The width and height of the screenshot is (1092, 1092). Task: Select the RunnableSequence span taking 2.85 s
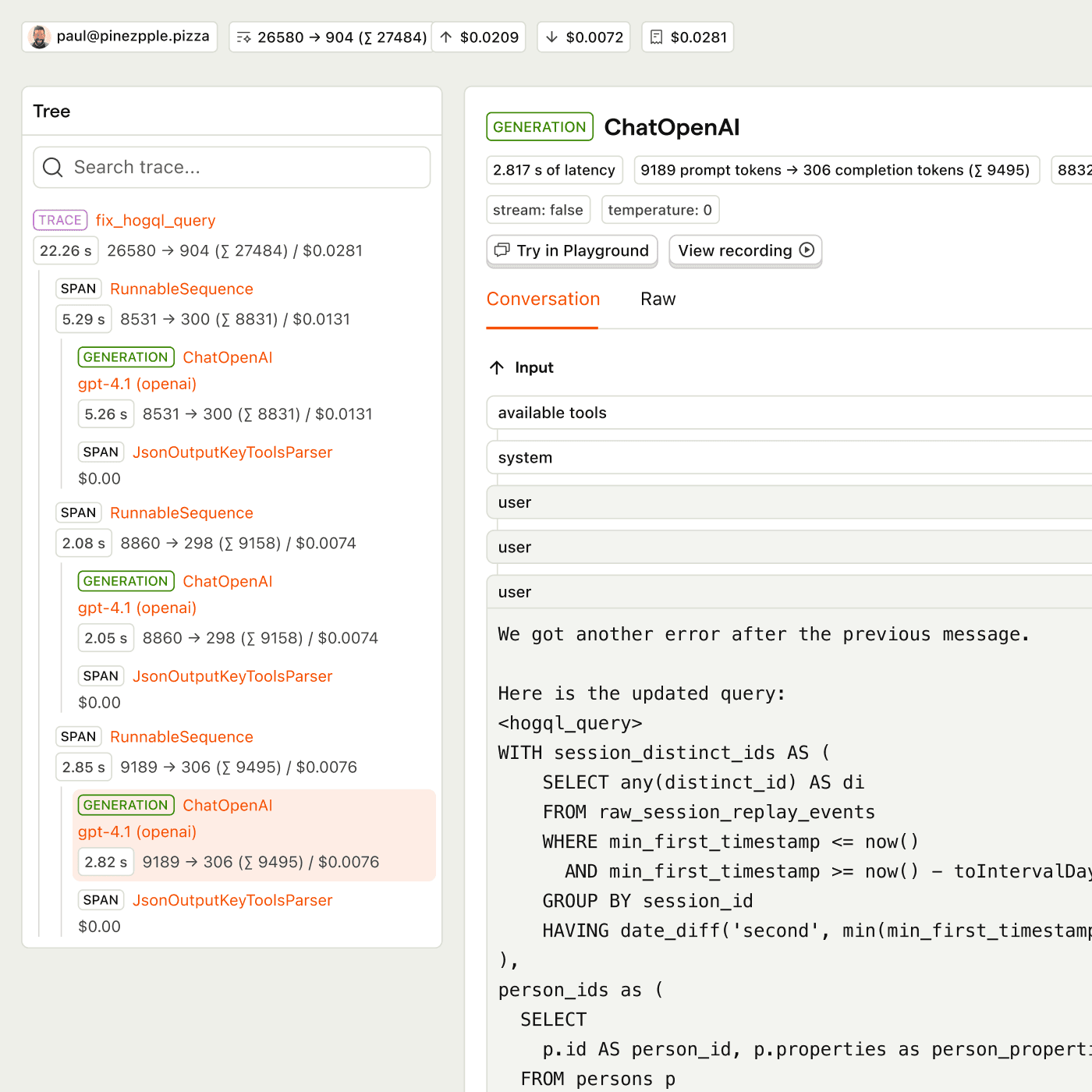(182, 737)
